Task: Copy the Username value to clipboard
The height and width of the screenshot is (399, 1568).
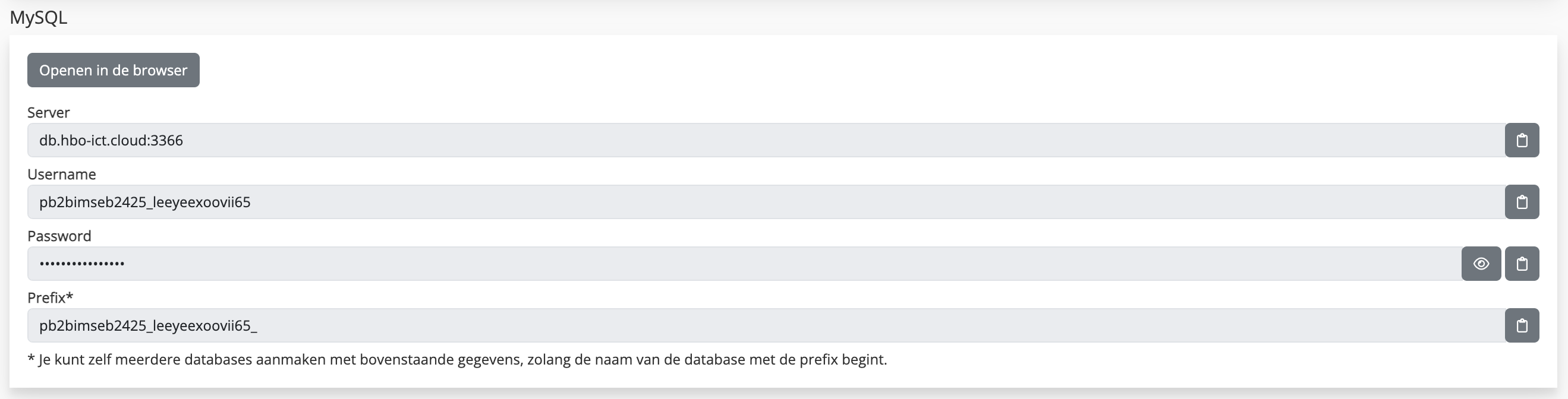Action: coord(1522,202)
